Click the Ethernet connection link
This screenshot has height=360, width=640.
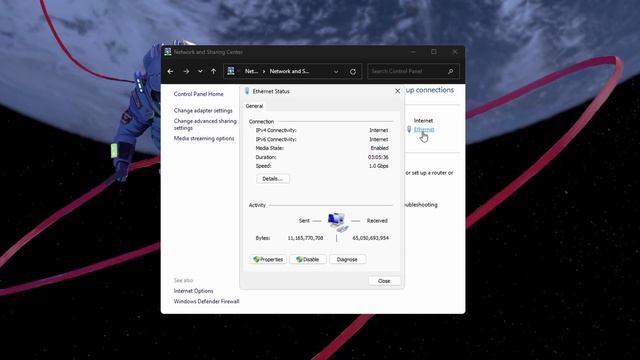[424, 129]
